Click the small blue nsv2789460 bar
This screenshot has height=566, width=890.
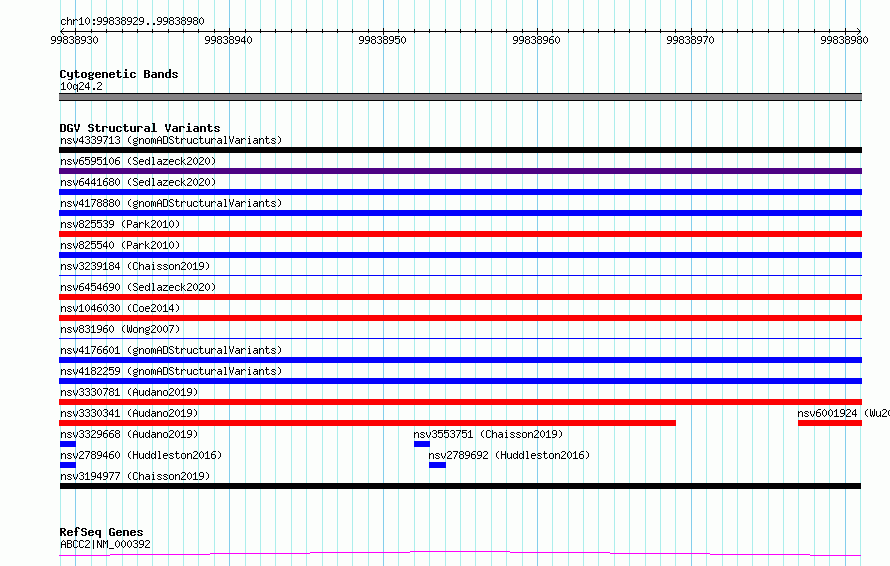click(68, 465)
